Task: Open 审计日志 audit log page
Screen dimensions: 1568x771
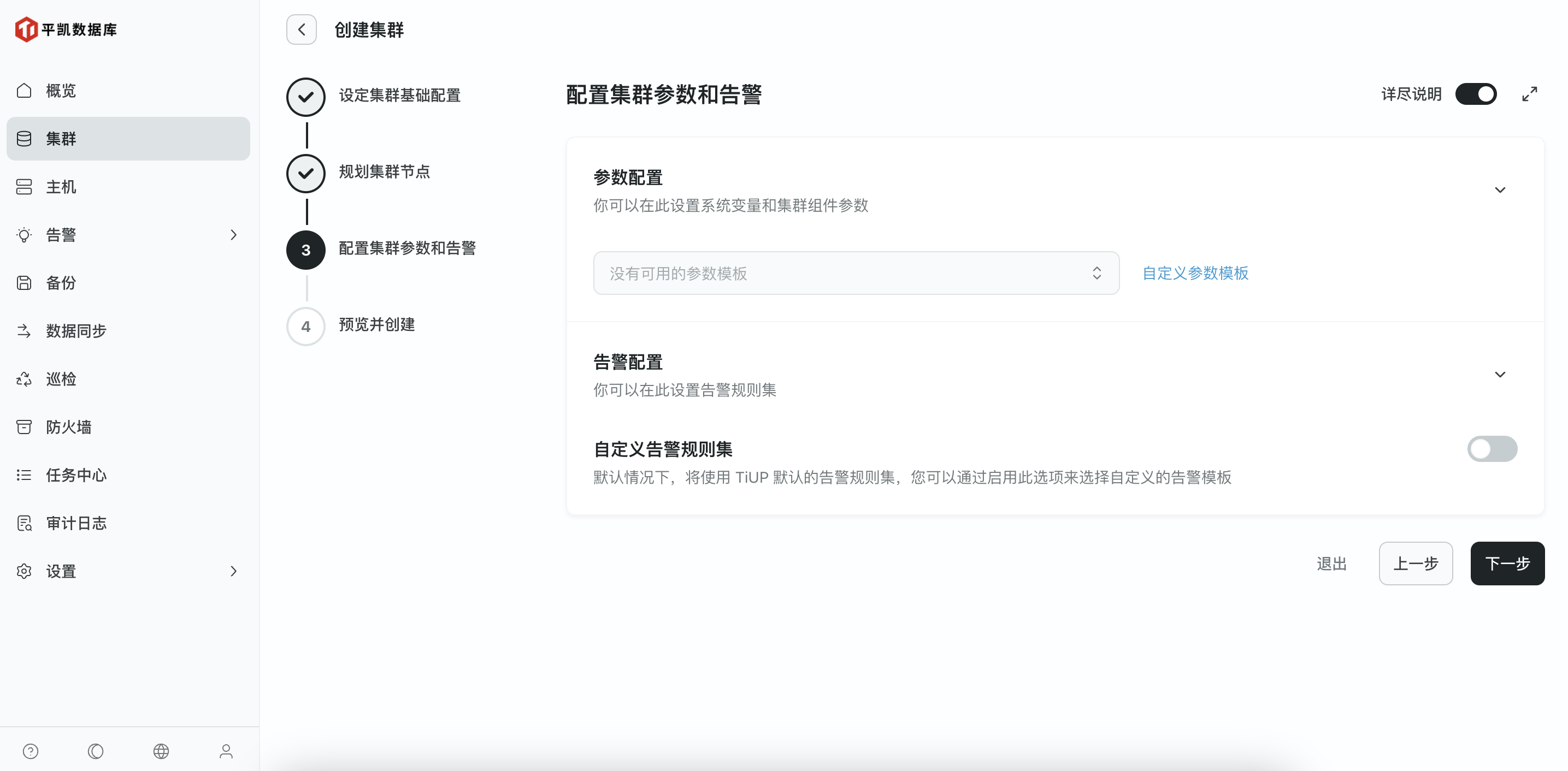Action: coord(75,523)
